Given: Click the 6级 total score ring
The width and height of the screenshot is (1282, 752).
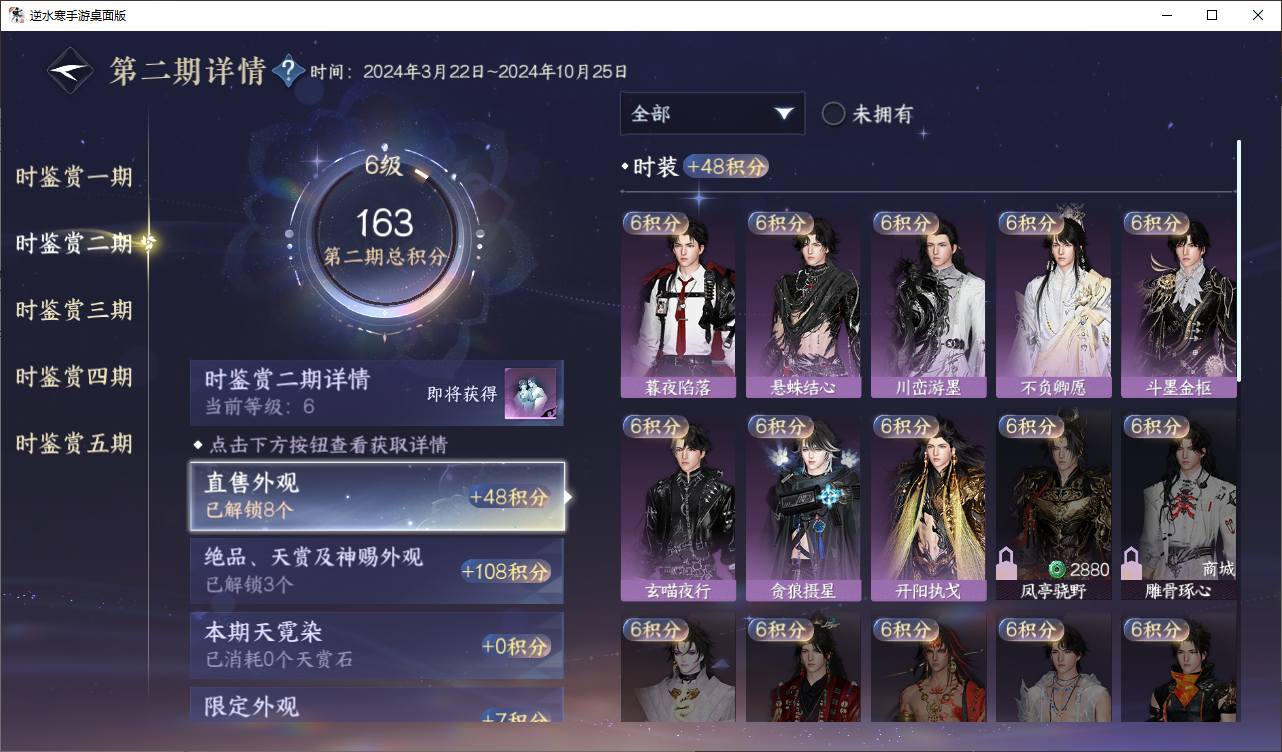Looking at the screenshot, I should pyautogui.click(x=384, y=237).
